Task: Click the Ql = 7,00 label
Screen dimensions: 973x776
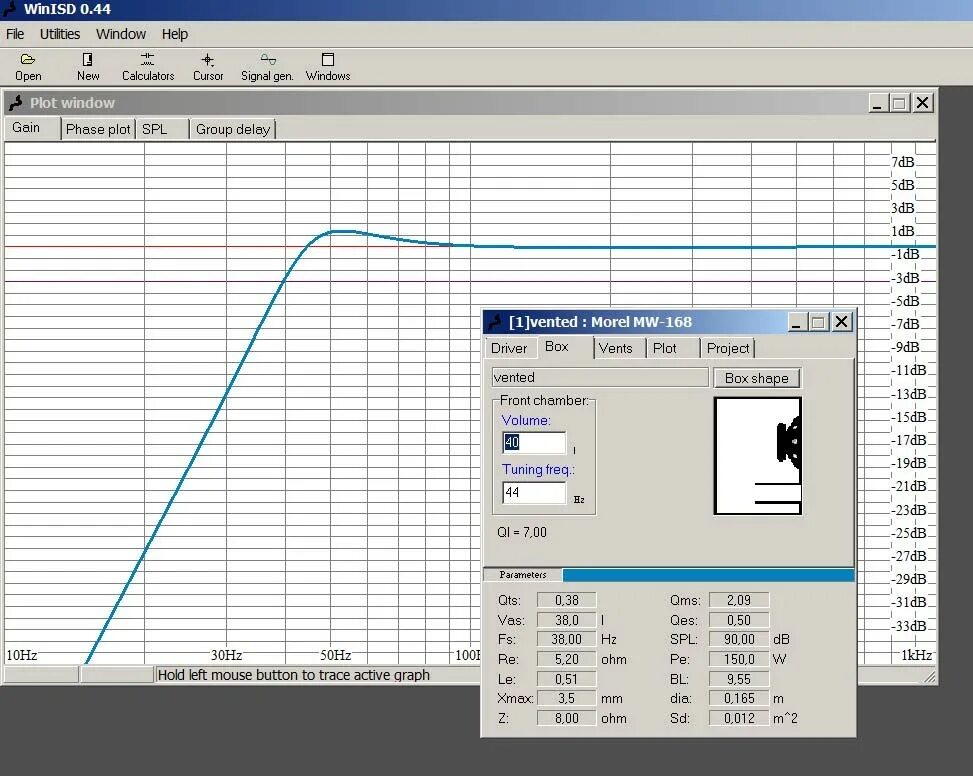Action: pos(522,532)
